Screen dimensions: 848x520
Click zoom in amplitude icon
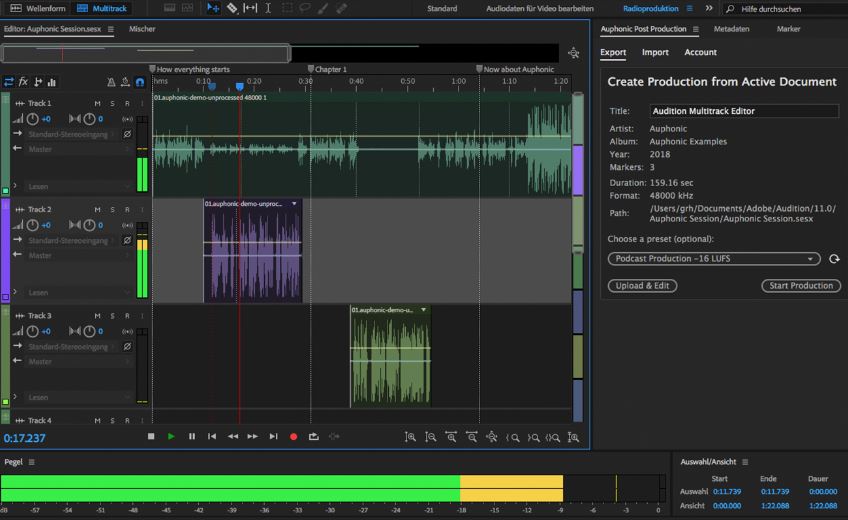pos(410,437)
